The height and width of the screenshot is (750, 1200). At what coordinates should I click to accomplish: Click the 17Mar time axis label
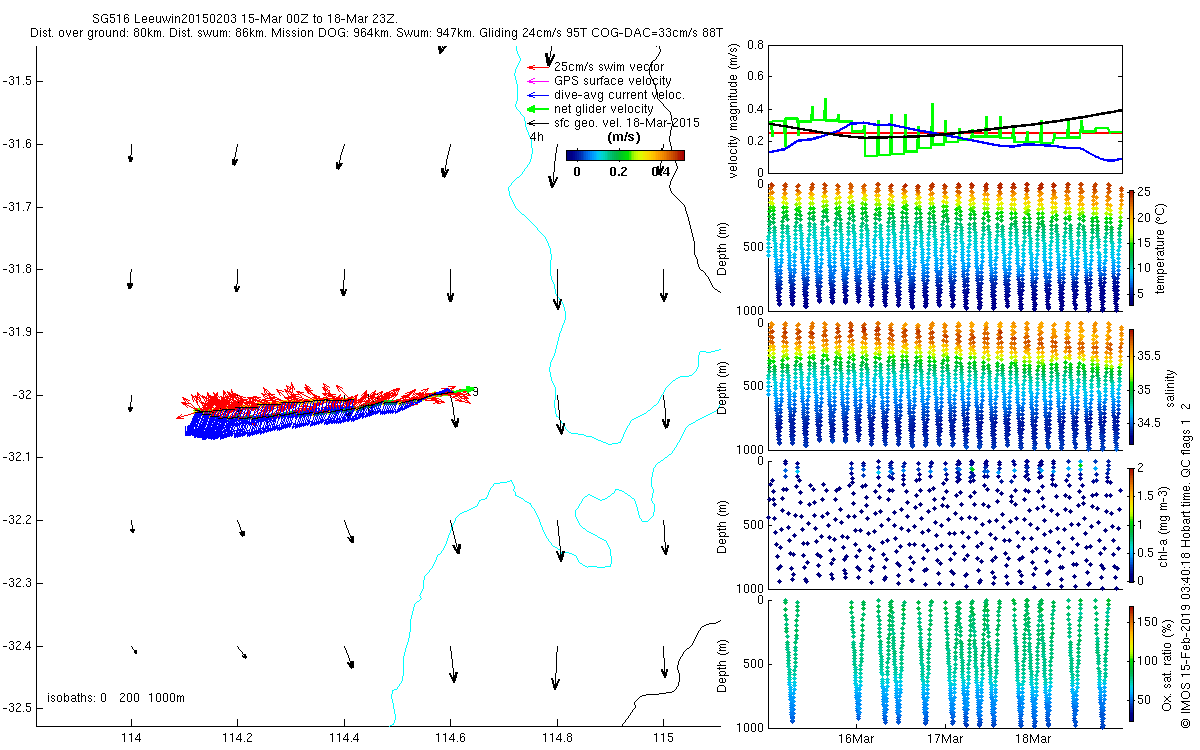tap(945, 738)
